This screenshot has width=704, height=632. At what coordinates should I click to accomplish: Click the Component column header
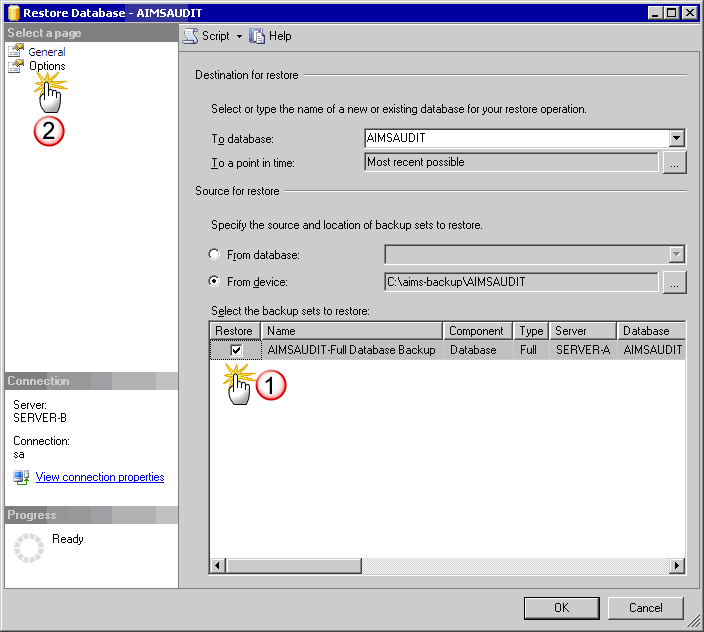tap(477, 331)
